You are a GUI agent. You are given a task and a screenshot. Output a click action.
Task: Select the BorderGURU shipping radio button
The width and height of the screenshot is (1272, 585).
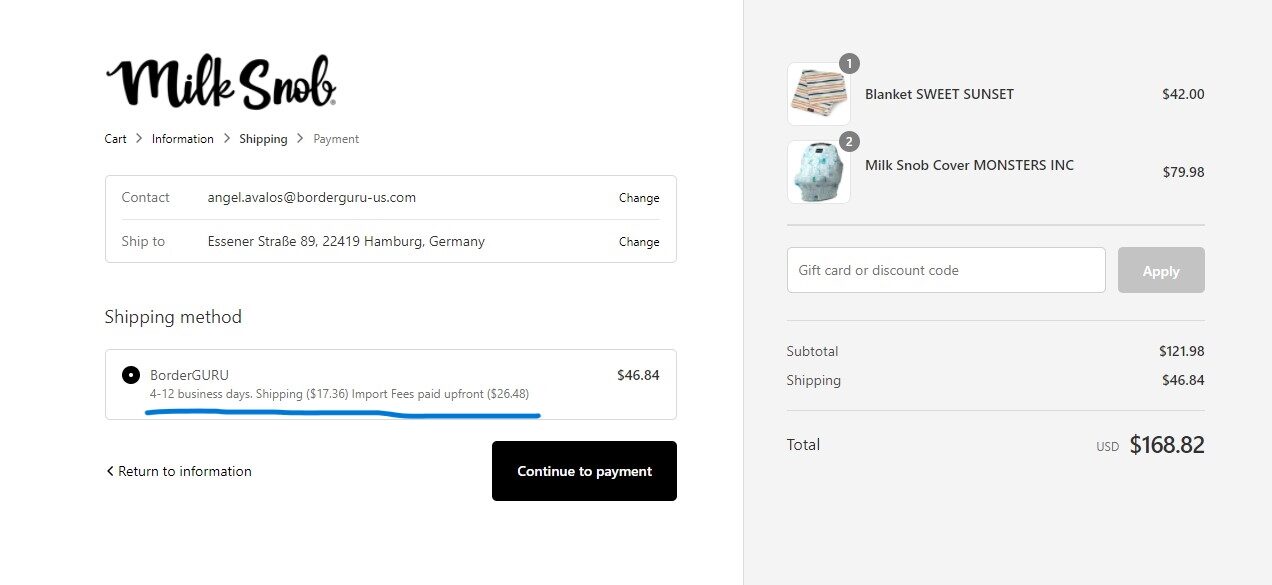point(130,375)
